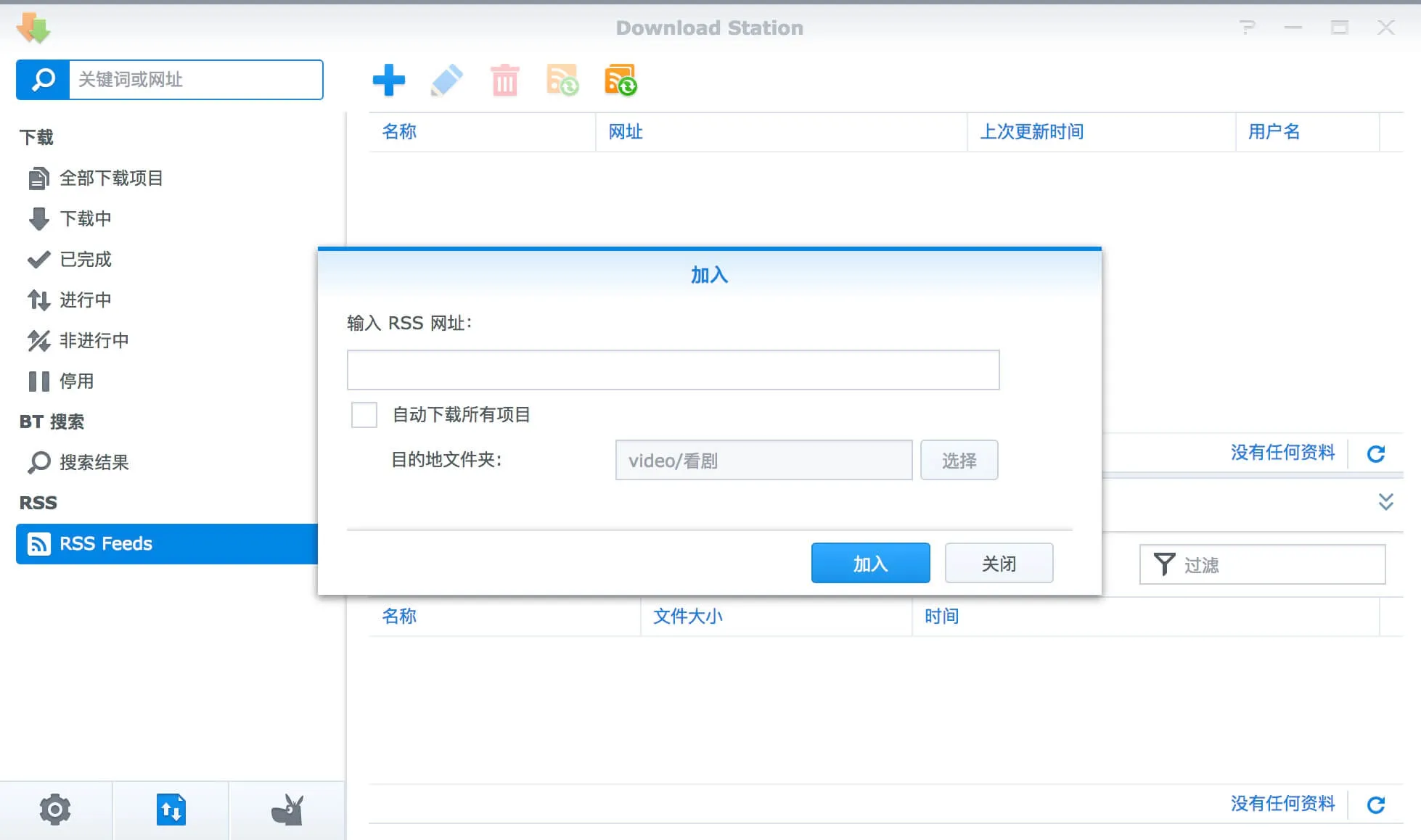Click the 过滤 filter field
1421x840 pixels.
1277,564
